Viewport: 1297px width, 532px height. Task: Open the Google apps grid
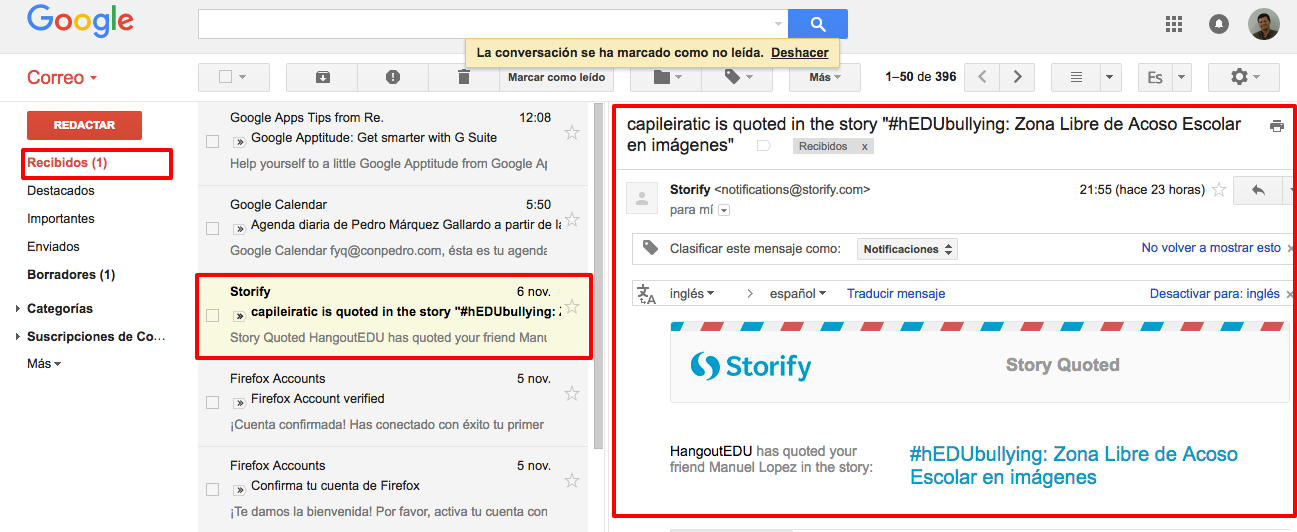coord(1174,24)
